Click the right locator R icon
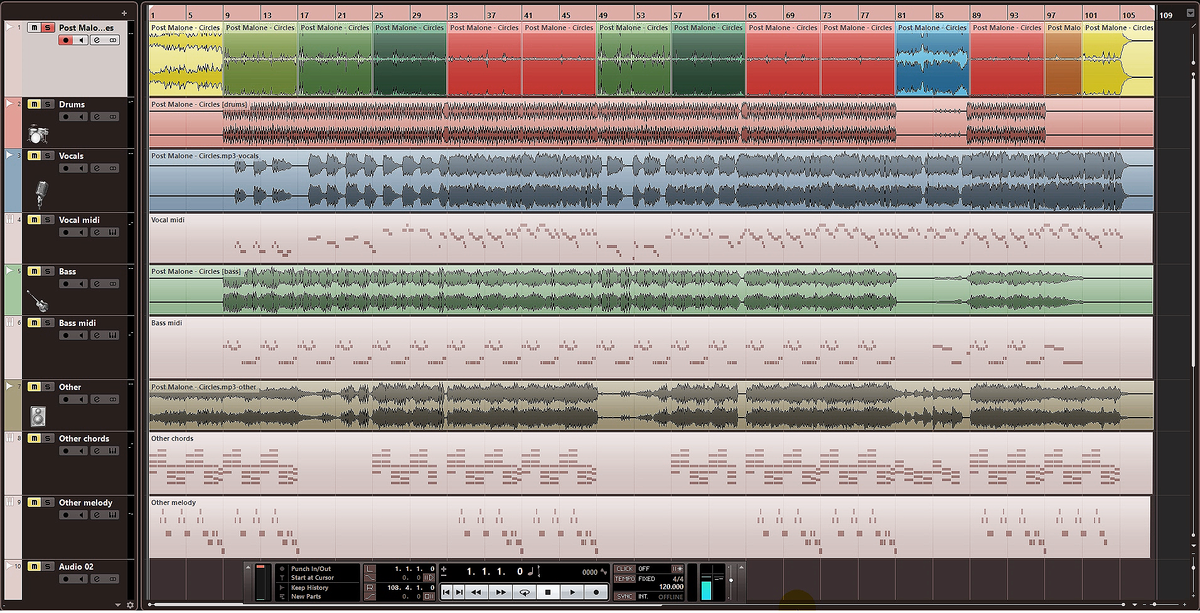The height and width of the screenshot is (613, 1200). pos(370,587)
